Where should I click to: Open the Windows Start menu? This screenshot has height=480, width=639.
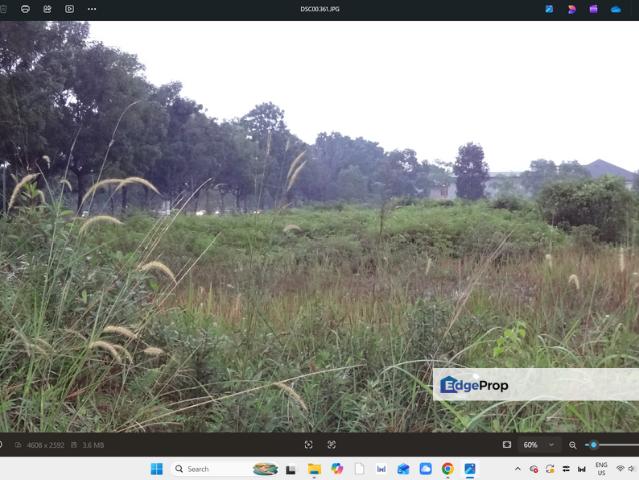tap(157, 469)
